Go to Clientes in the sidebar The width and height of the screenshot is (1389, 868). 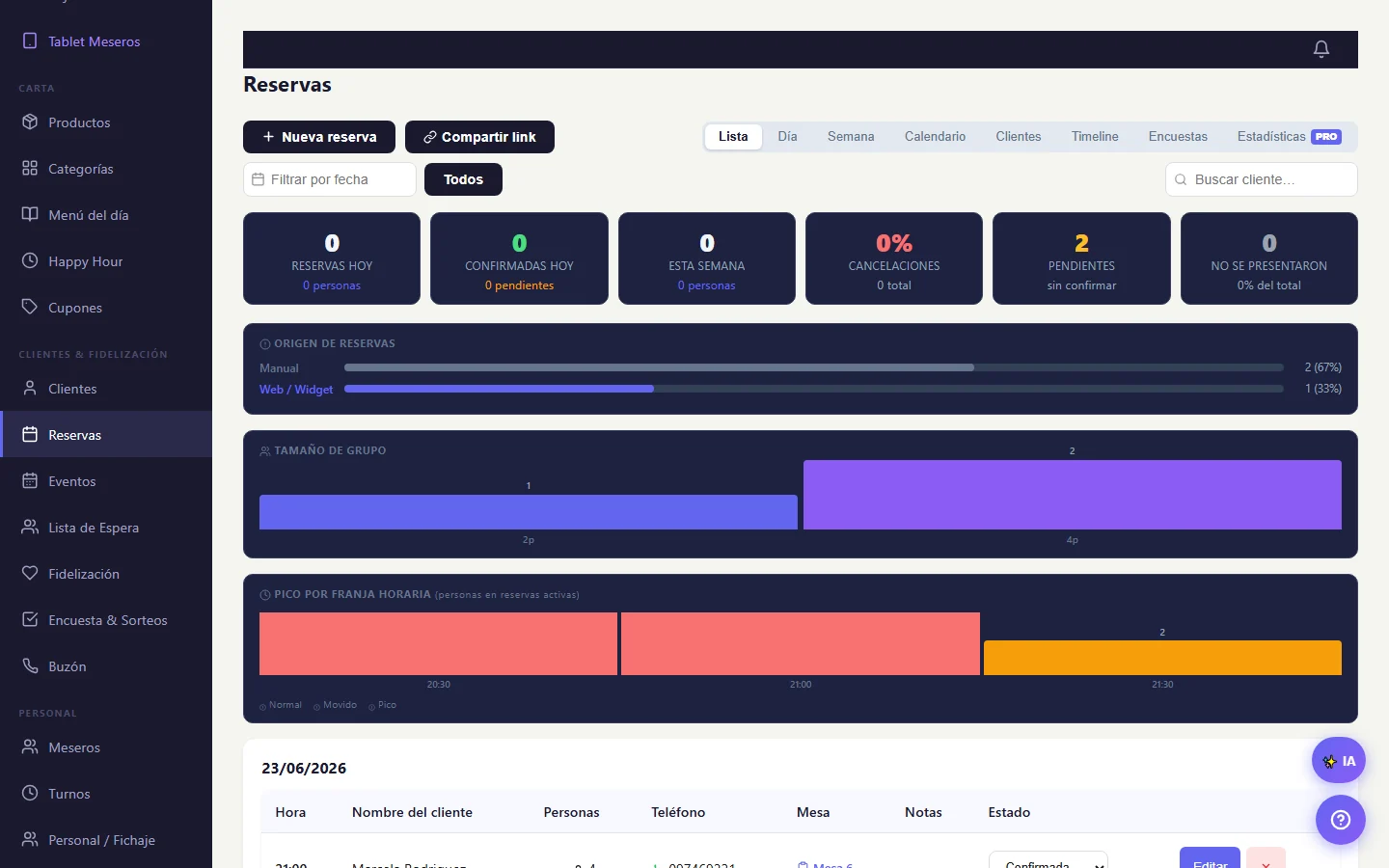point(106,389)
